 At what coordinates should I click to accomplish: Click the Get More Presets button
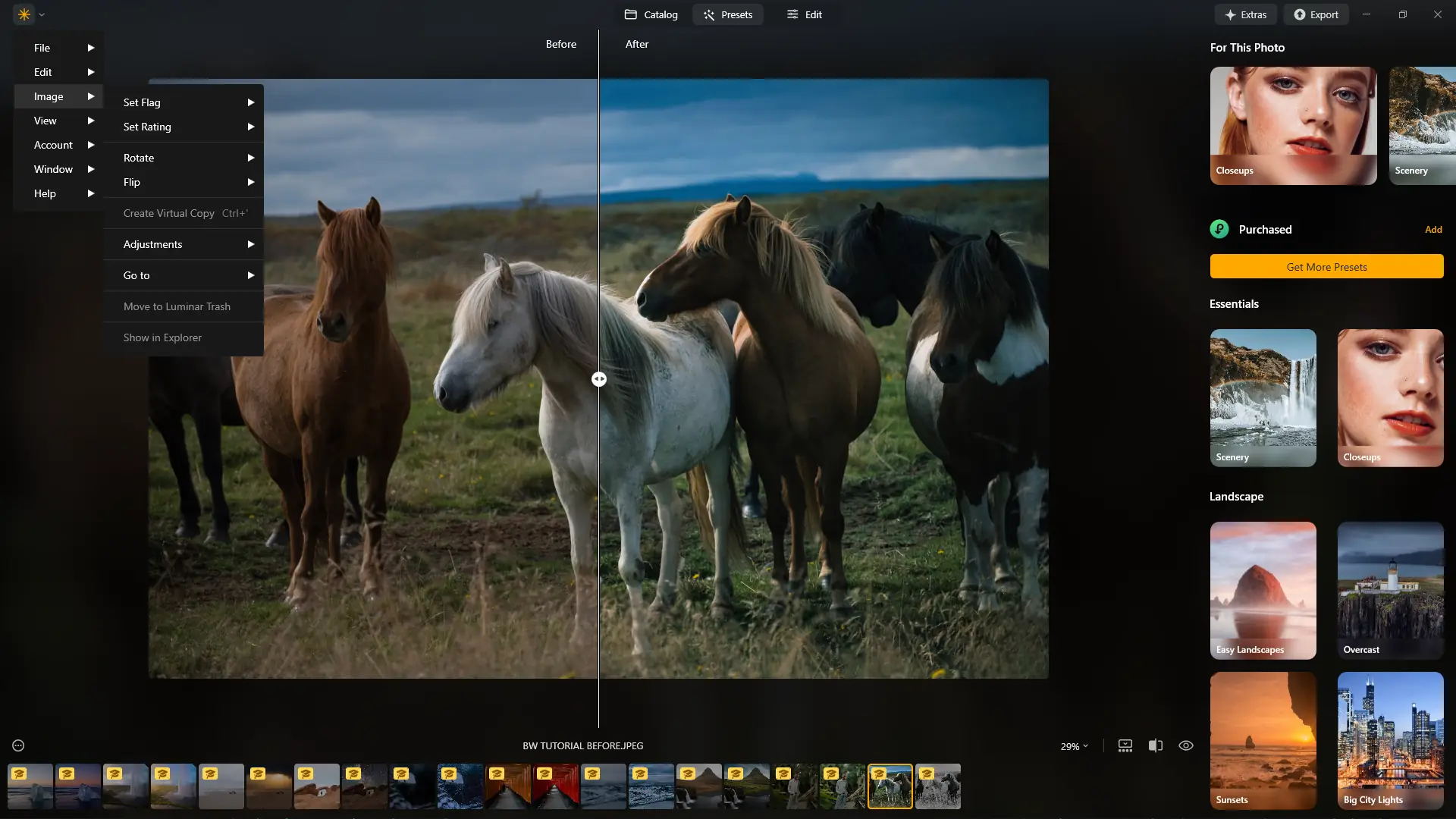tap(1326, 267)
